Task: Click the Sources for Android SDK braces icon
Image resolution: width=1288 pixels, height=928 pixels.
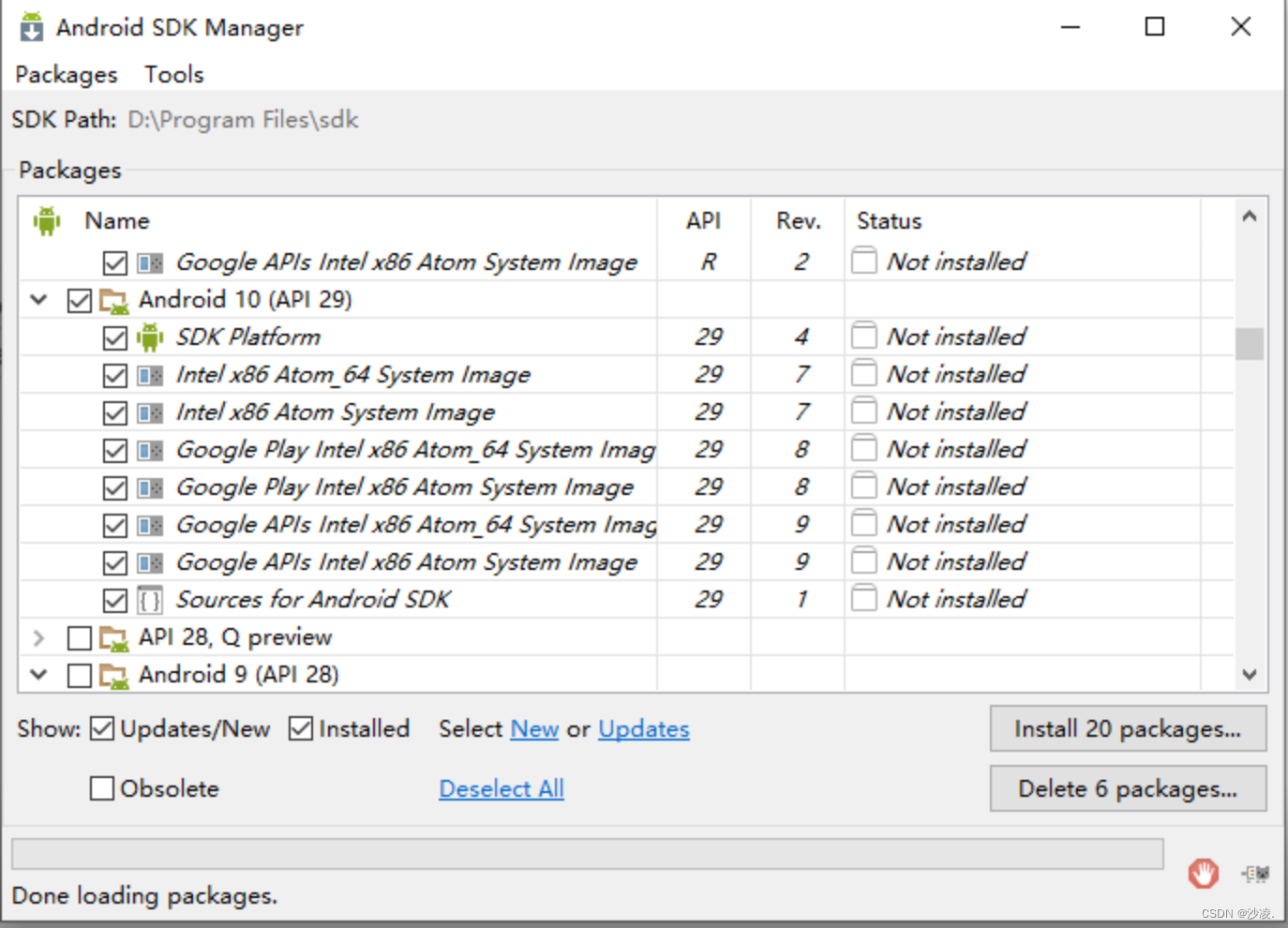Action: tap(150, 600)
